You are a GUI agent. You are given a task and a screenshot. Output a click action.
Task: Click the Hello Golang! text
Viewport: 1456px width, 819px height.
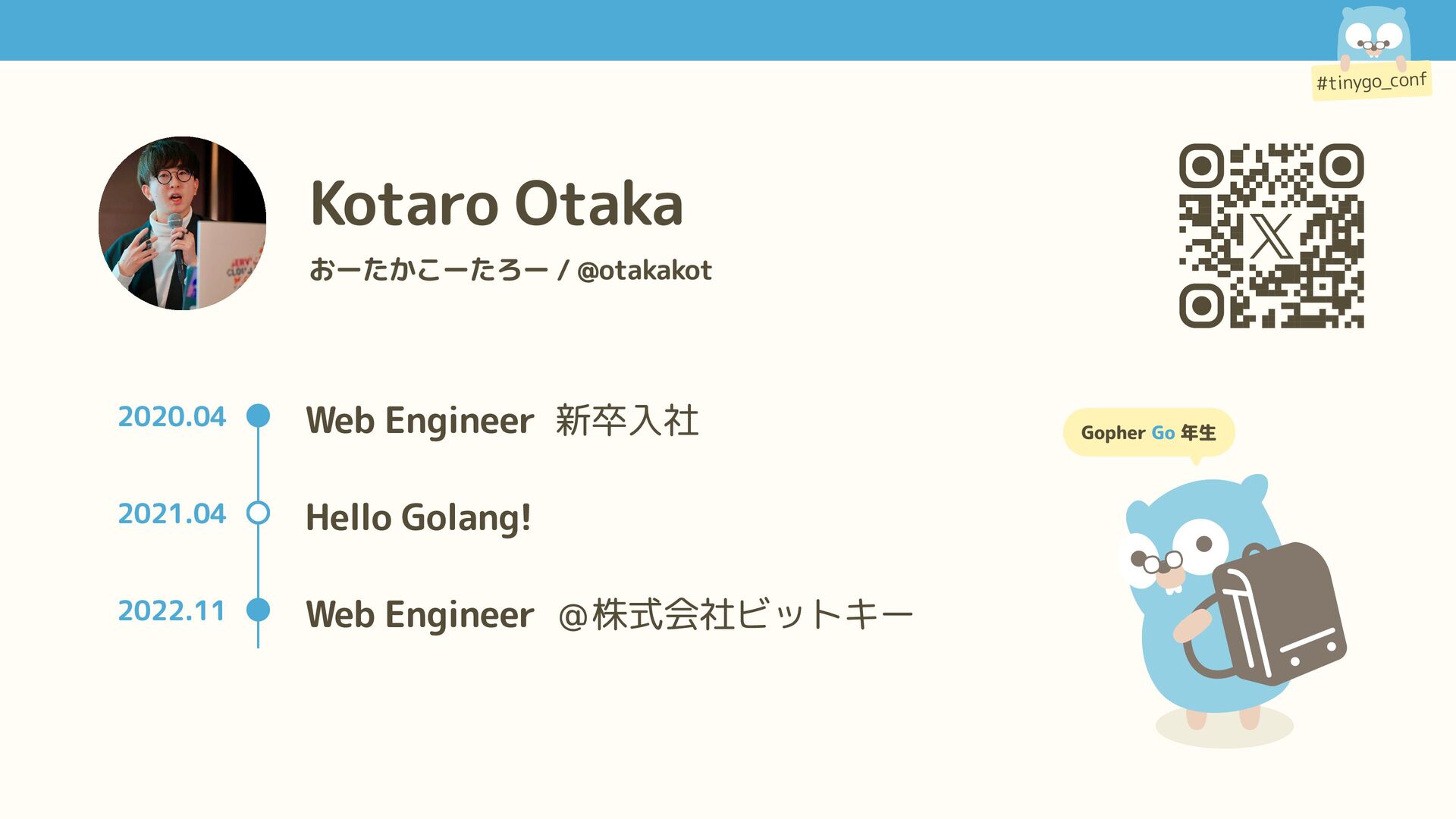click(418, 518)
